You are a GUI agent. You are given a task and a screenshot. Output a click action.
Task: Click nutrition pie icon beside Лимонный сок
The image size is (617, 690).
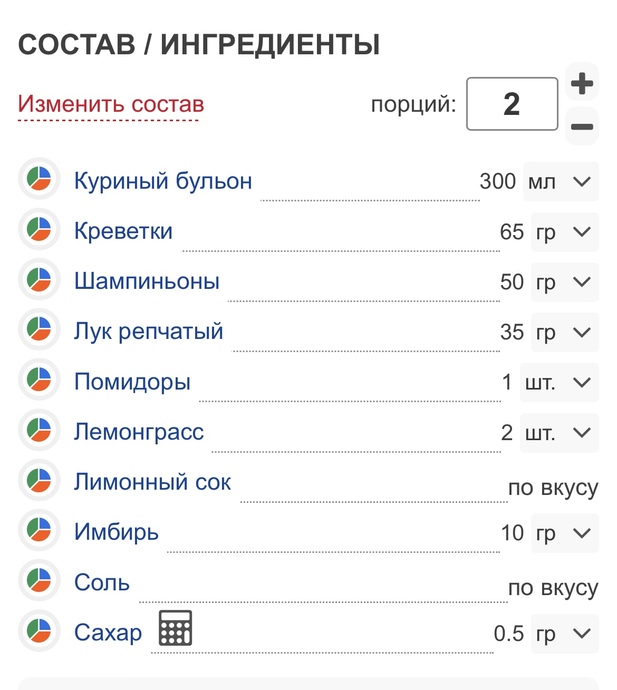[39, 480]
